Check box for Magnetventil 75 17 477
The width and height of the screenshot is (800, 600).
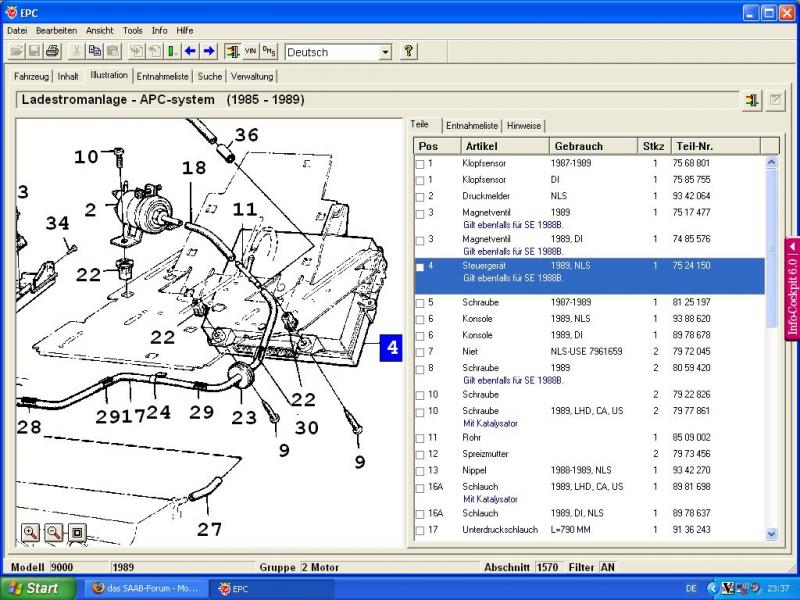420,214
